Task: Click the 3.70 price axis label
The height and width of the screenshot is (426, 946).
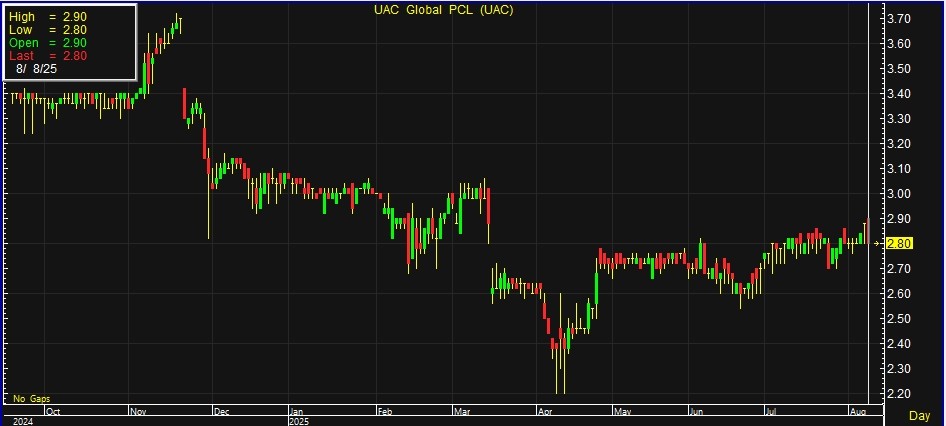Action: click(899, 19)
